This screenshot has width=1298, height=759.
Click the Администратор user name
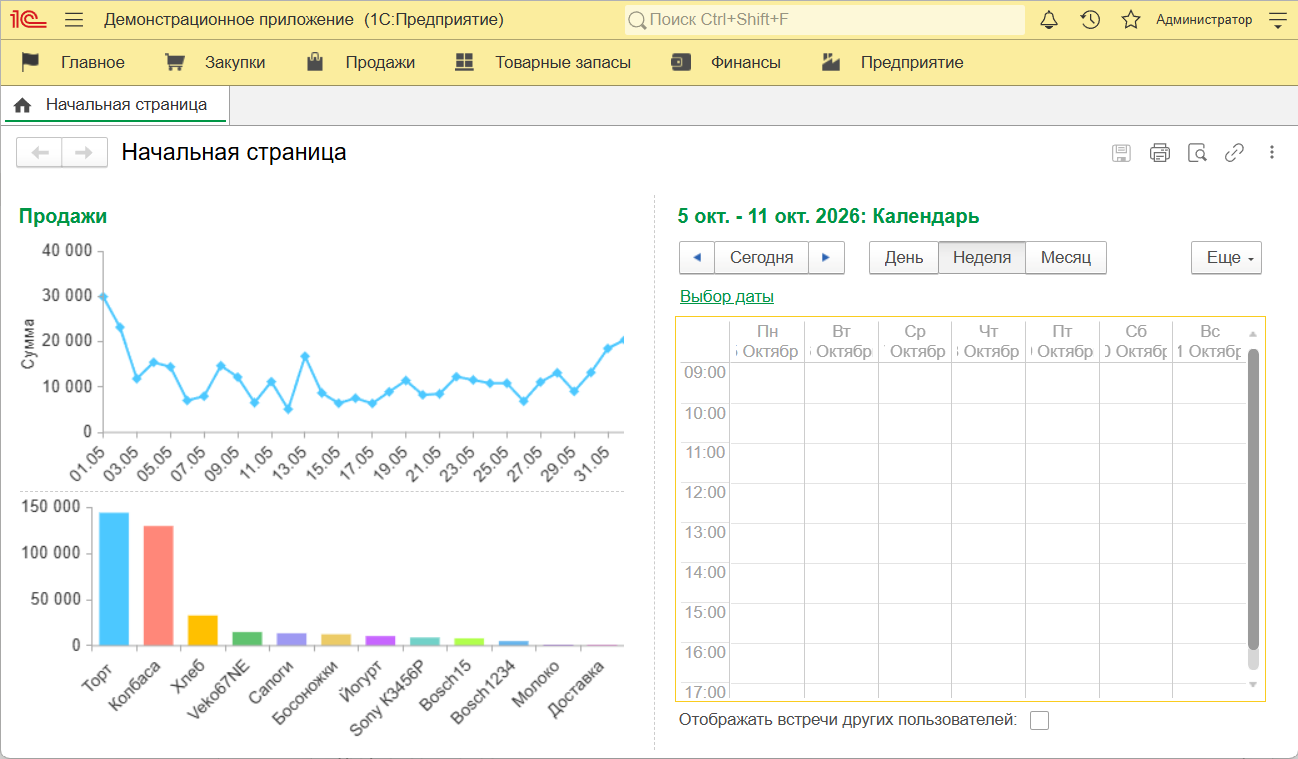(x=1204, y=20)
